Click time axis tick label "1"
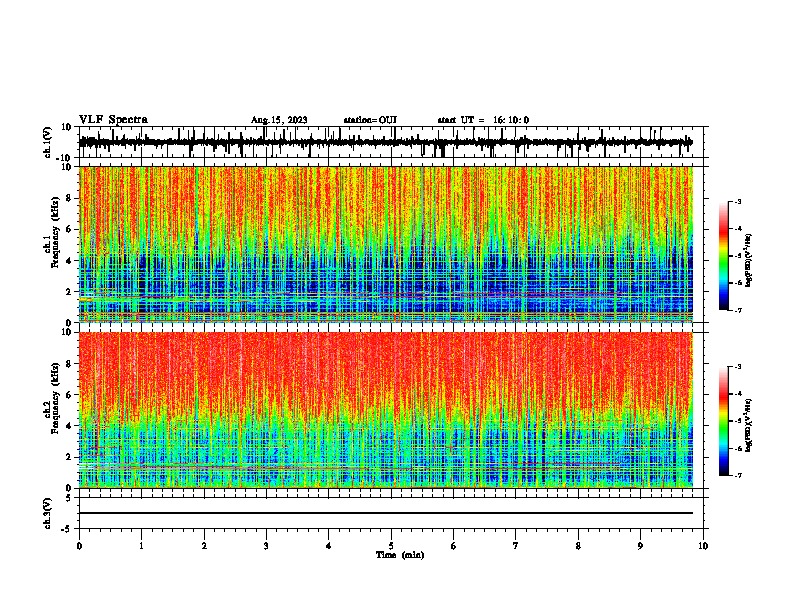The height and width of the screenshot is (612, 792). pyautogui.click(x=141, y=546)
